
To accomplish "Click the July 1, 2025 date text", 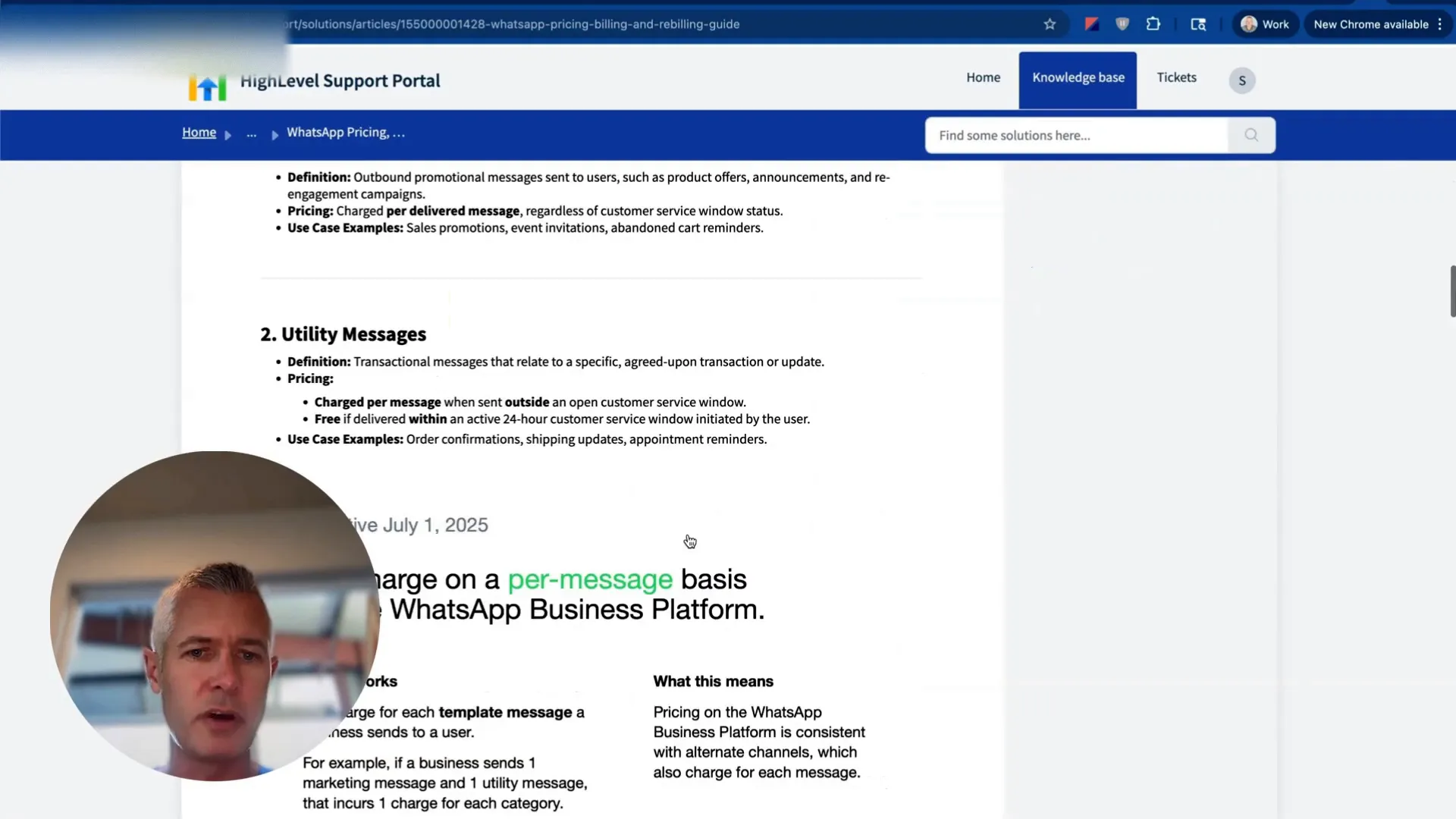I will click(435, 525).
